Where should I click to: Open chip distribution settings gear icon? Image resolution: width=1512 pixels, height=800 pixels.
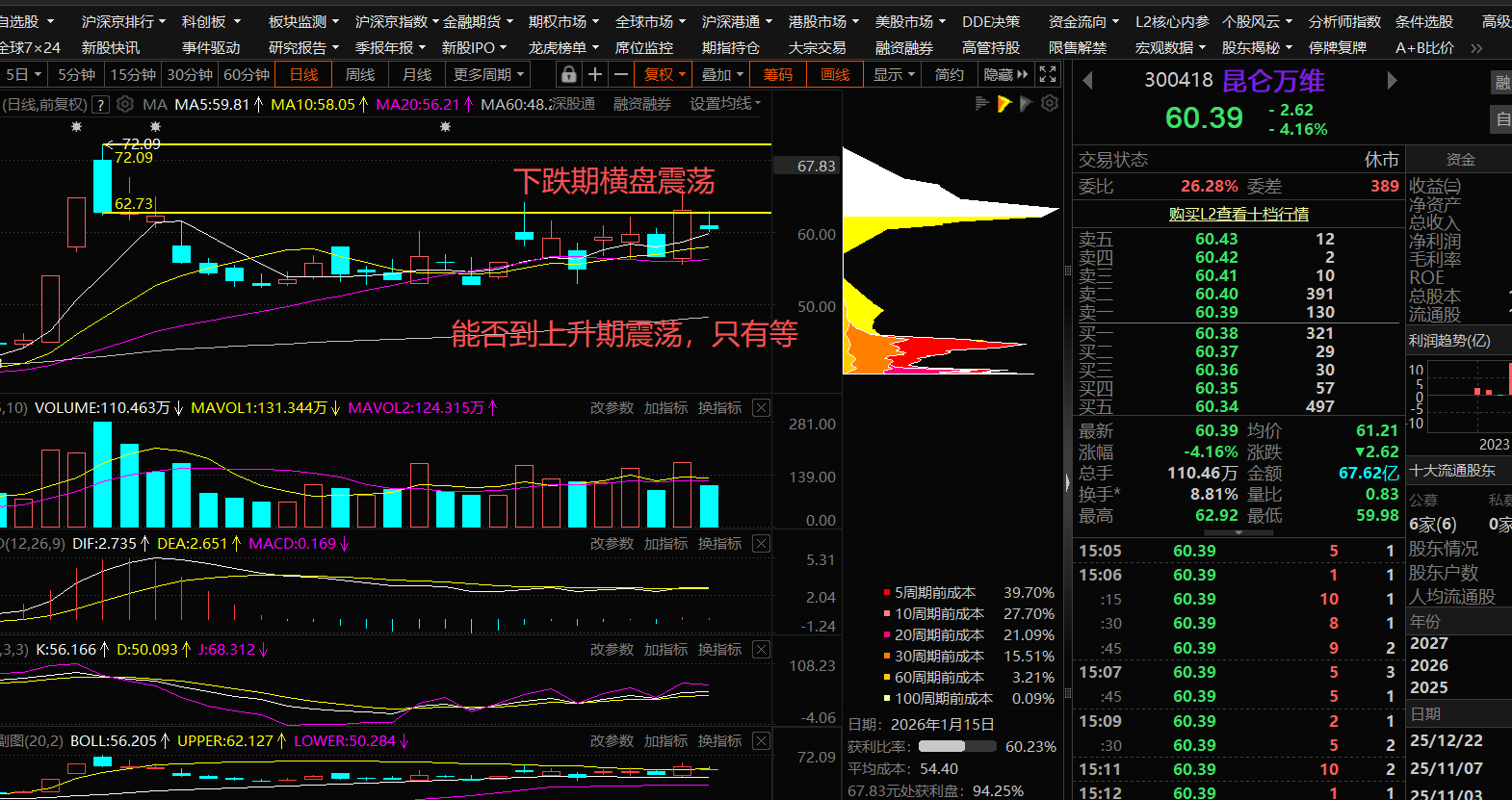coord(1050,103)
